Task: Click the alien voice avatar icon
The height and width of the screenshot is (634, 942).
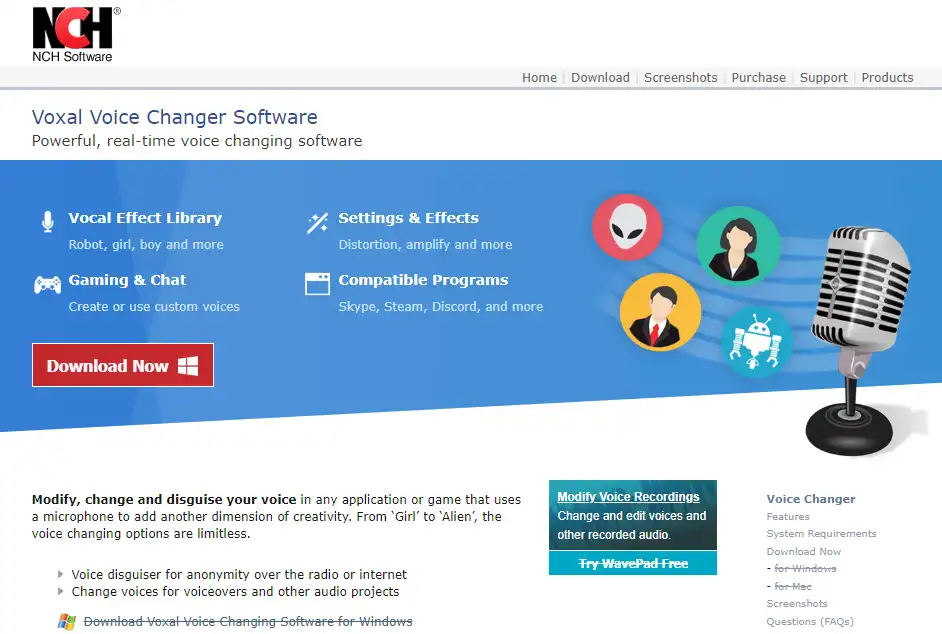Action: [627, 228]
